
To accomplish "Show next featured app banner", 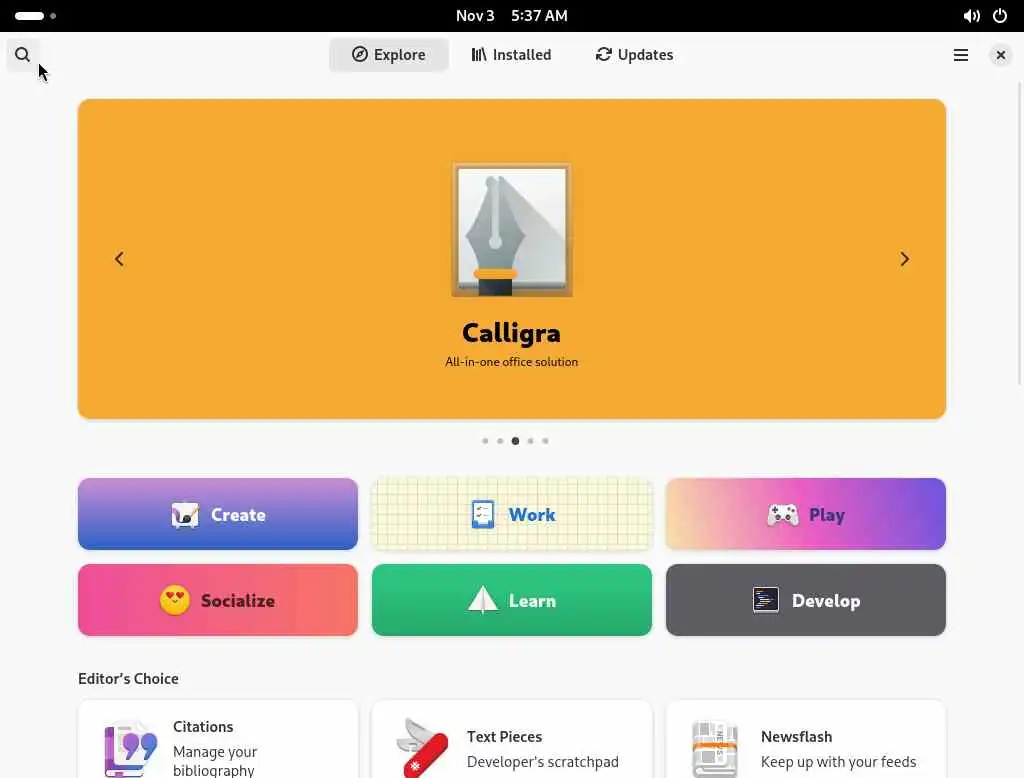I will click(x=904, y=259).
